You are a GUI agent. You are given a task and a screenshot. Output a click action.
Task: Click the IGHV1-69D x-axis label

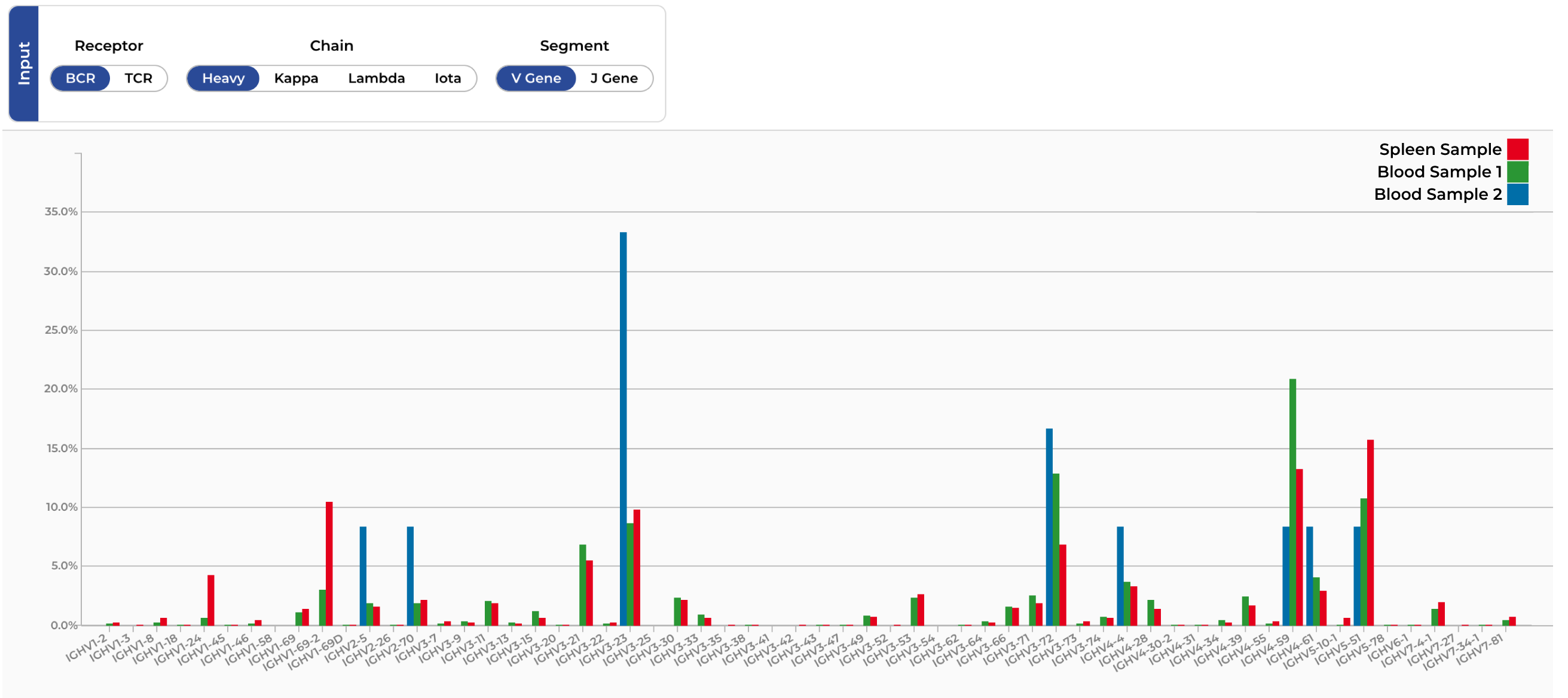(315, 651)
